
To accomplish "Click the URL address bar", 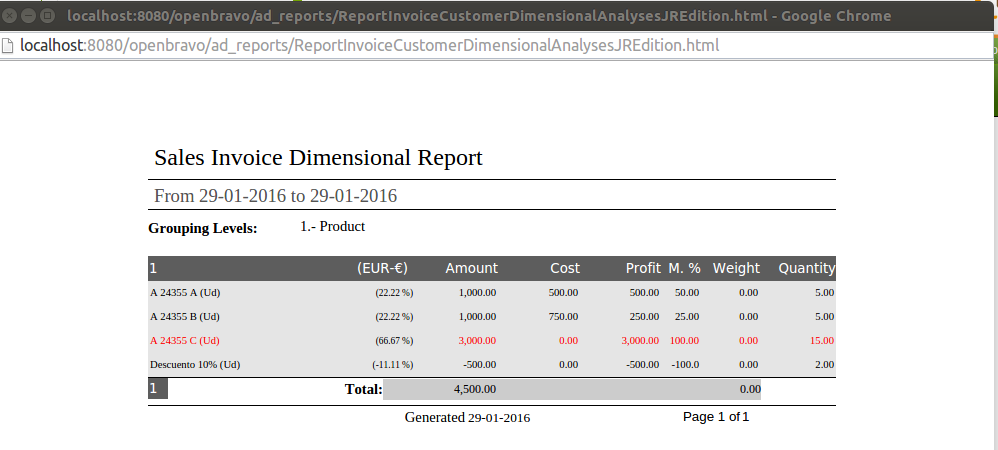I will click(400, 46).
